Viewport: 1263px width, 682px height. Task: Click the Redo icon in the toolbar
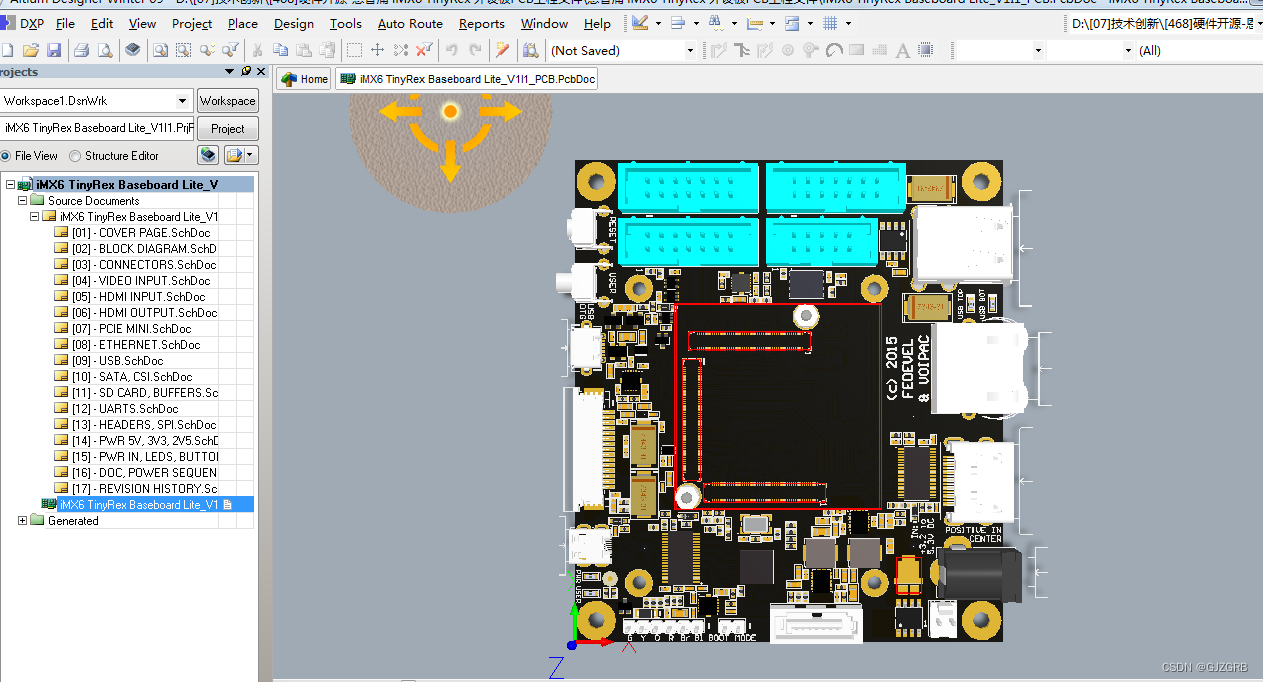coord(475,50)
